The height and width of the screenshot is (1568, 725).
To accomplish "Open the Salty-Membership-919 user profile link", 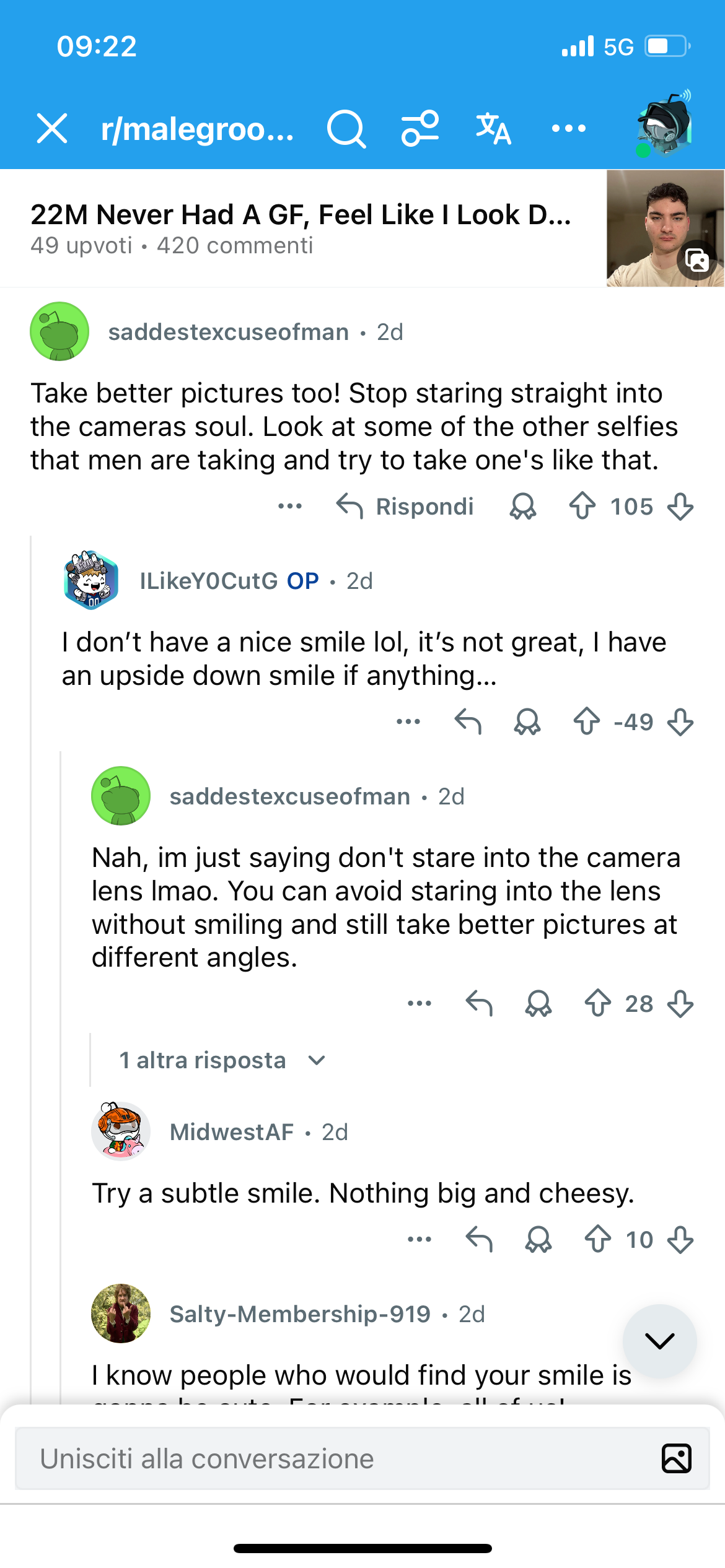I will [x=300, y=1313].
